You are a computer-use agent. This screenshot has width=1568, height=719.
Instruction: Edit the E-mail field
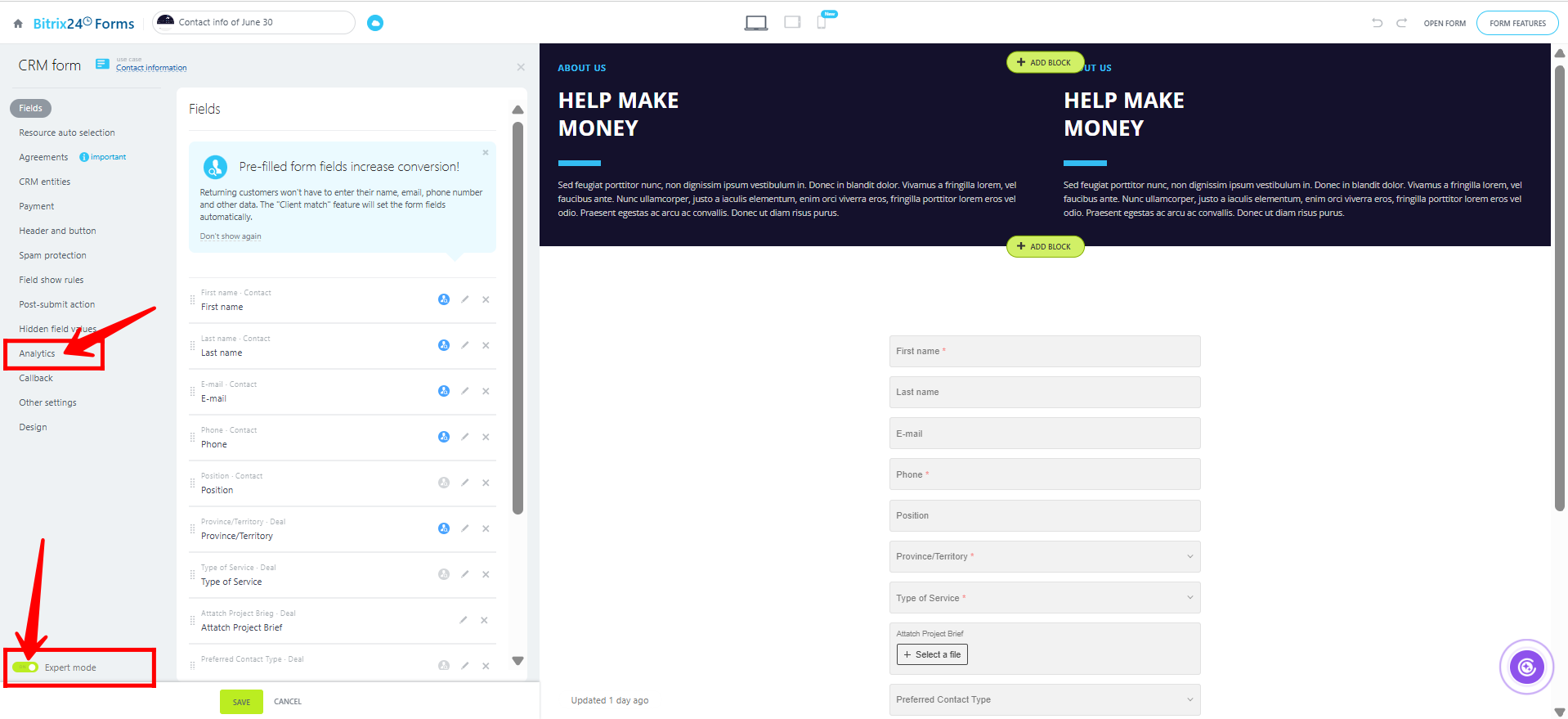[464, 391]
